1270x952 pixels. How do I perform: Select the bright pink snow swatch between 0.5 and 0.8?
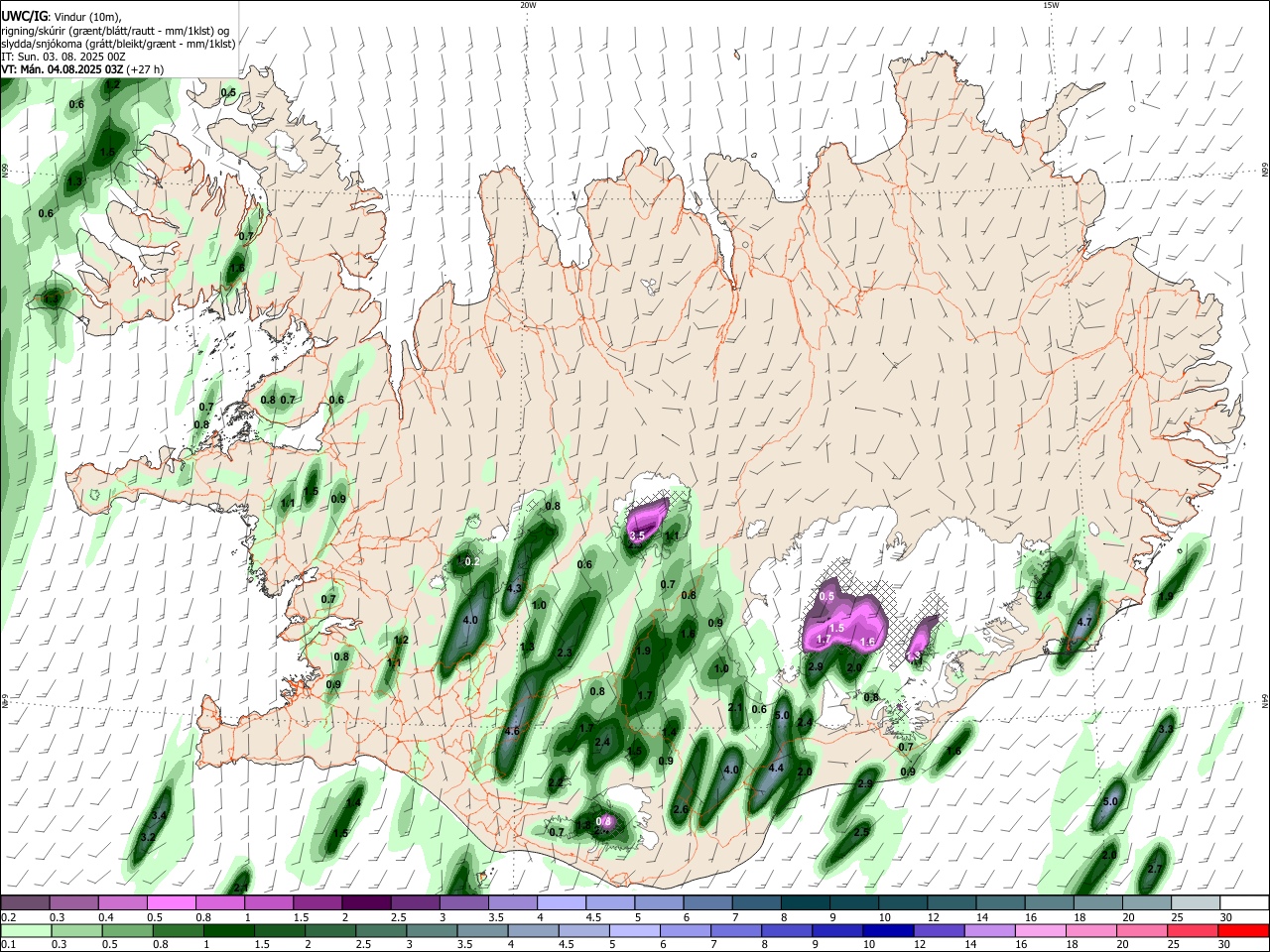tap(172, 902)
